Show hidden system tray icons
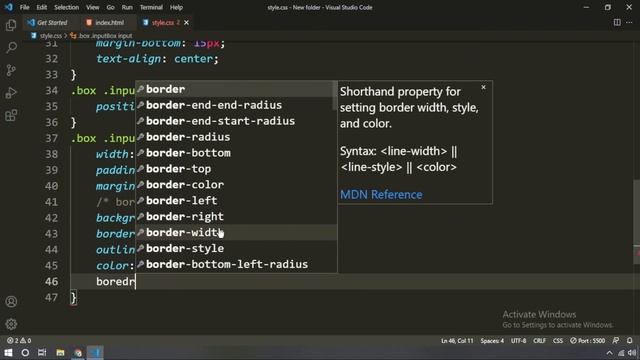 609,353
